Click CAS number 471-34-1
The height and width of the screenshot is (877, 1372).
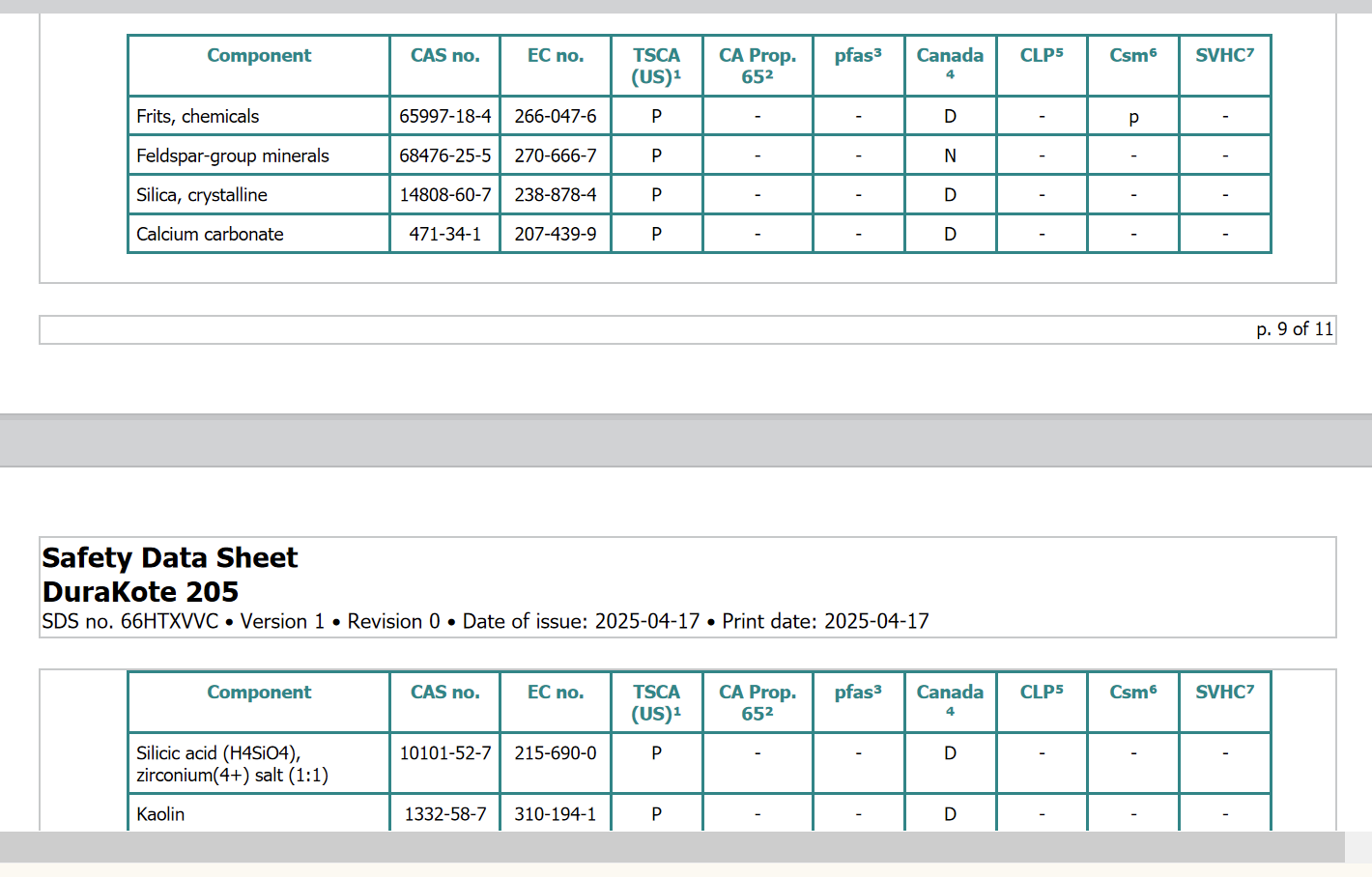(x=444, y=234)
